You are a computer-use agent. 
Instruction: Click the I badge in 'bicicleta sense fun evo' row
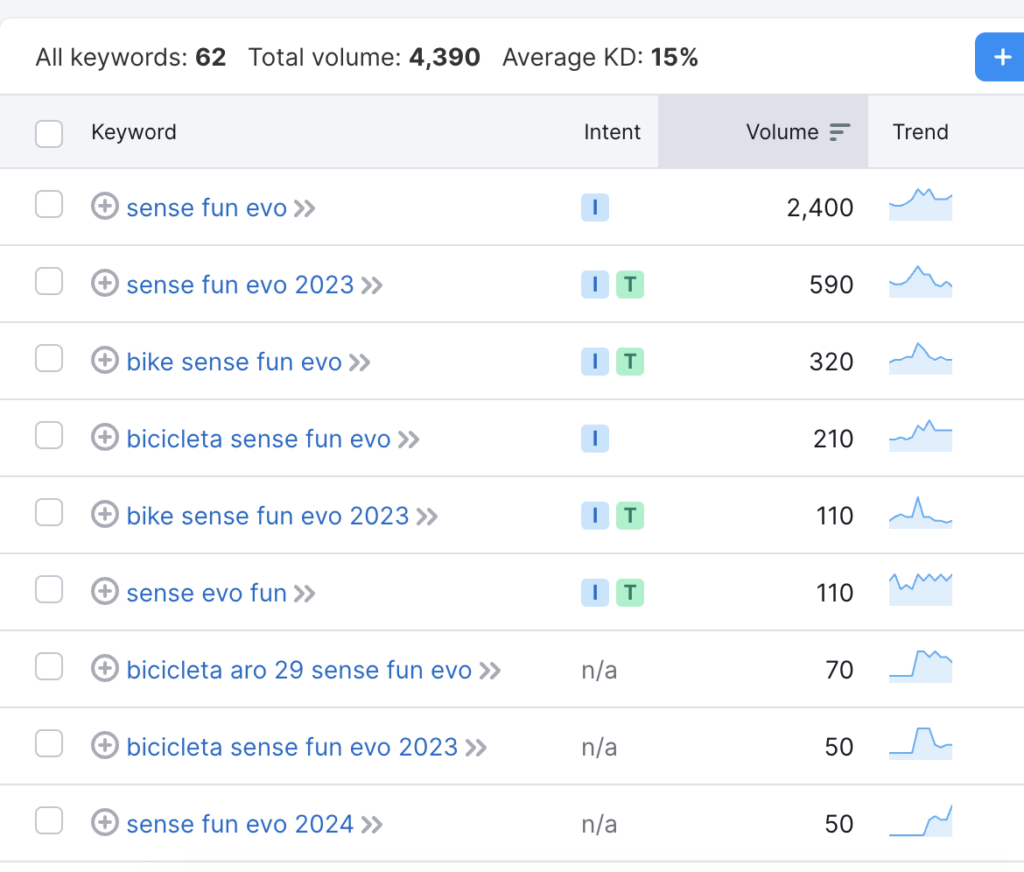[x=595, y=439]
